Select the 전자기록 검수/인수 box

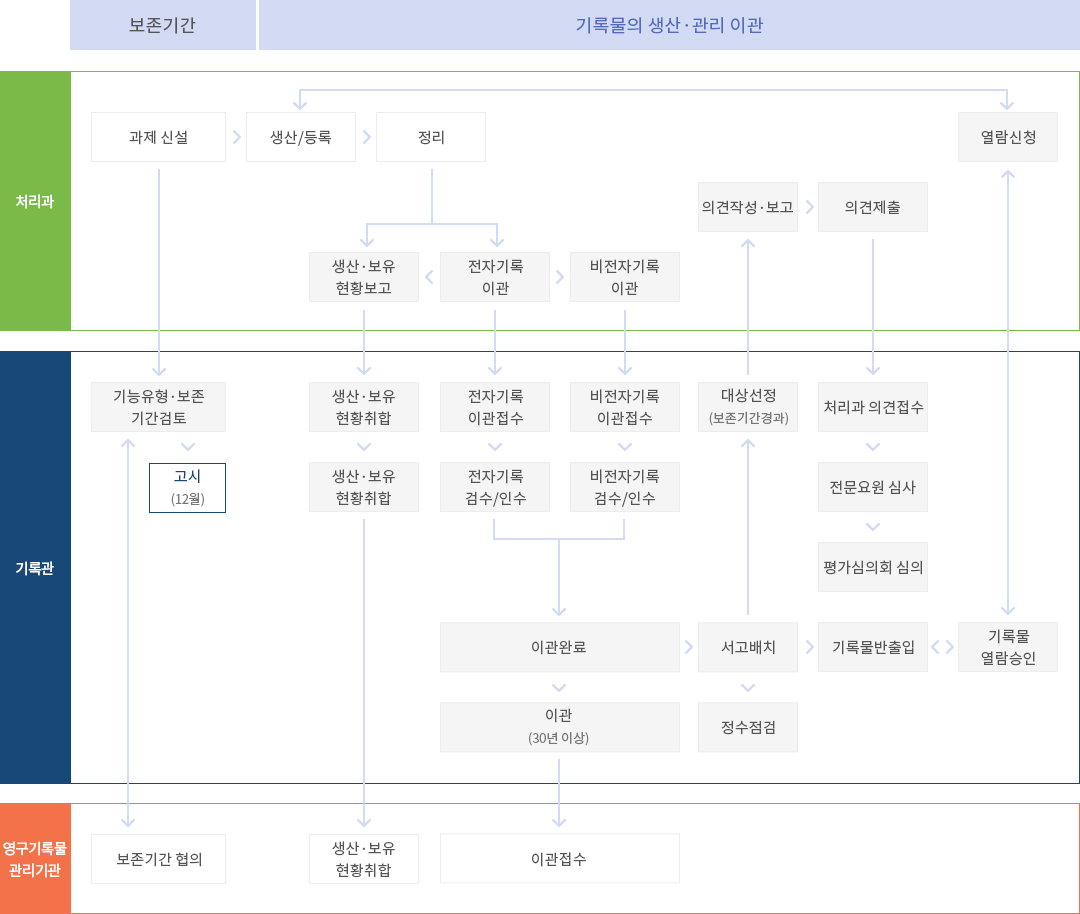pyautogui.click(x=495, y=487)
